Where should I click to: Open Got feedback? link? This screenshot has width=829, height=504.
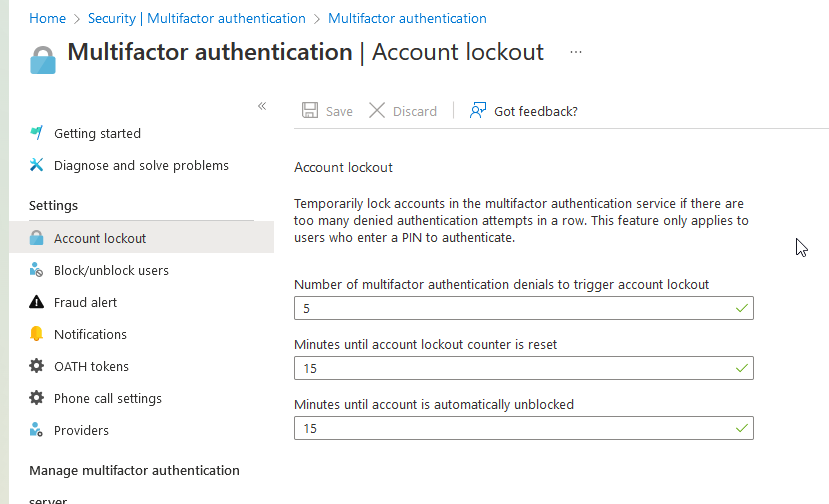point(524,111)
